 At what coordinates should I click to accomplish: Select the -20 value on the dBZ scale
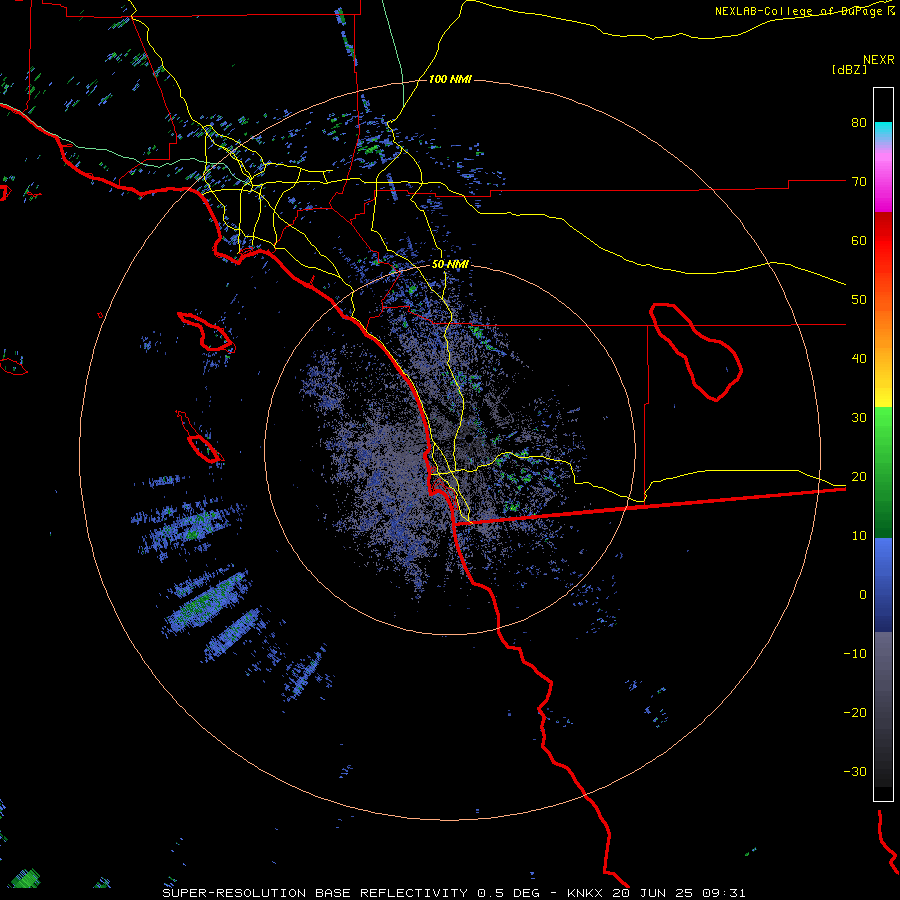(x=855, y=713)
